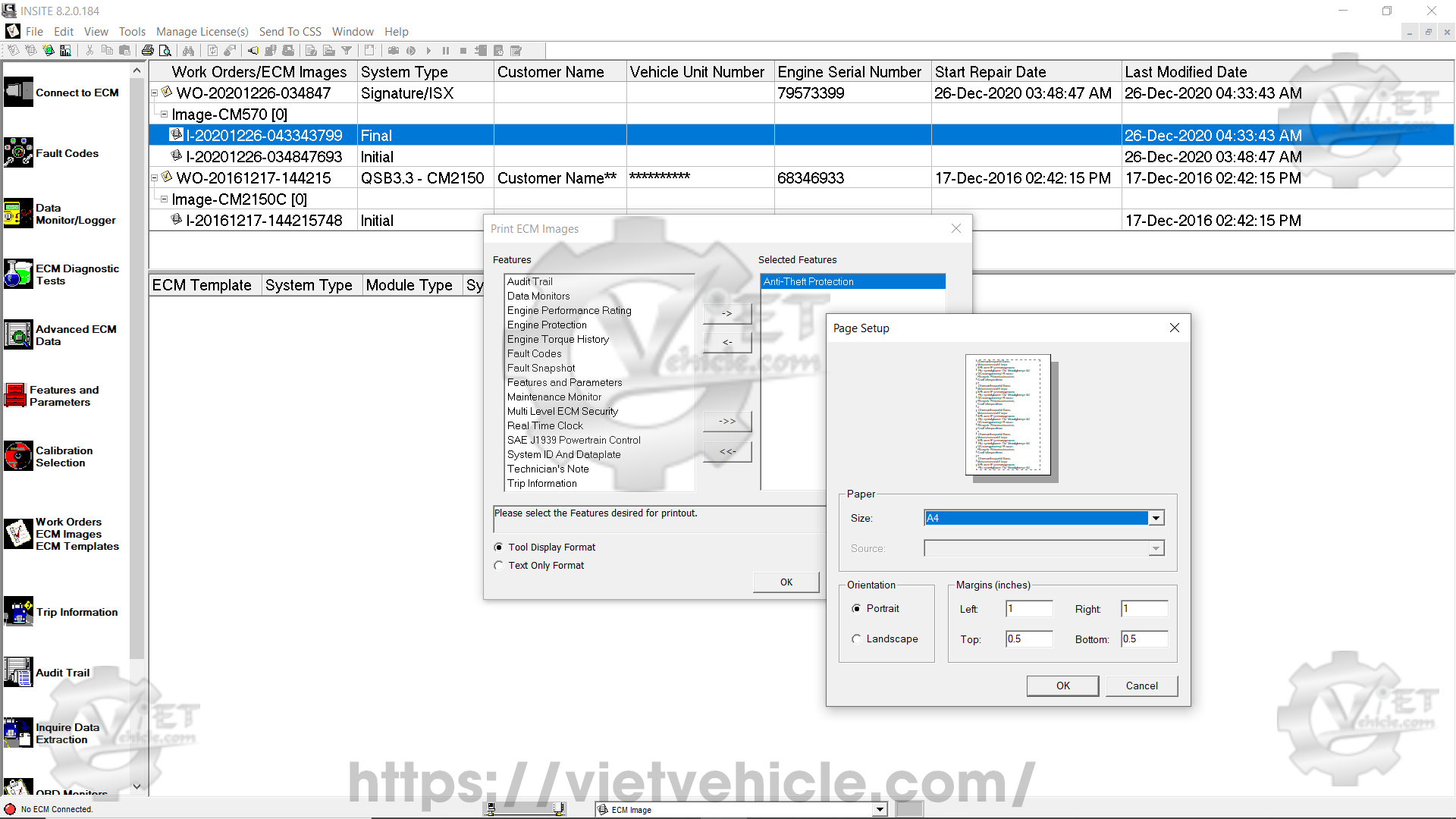Click Cancel in Page Setup dialog
The height and width of the screenshot is (819, 1456).
pyautogui.click(x=1141, y=686)
